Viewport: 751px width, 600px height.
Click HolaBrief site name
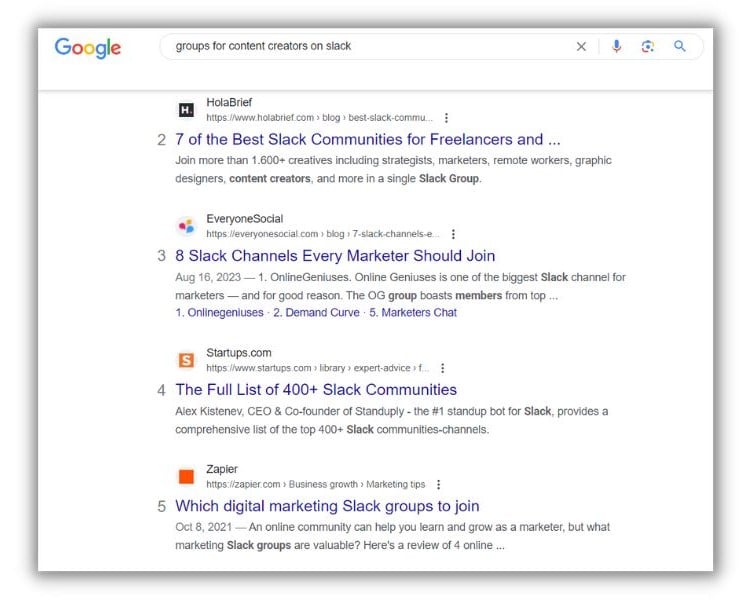click(x=229, y=102)
